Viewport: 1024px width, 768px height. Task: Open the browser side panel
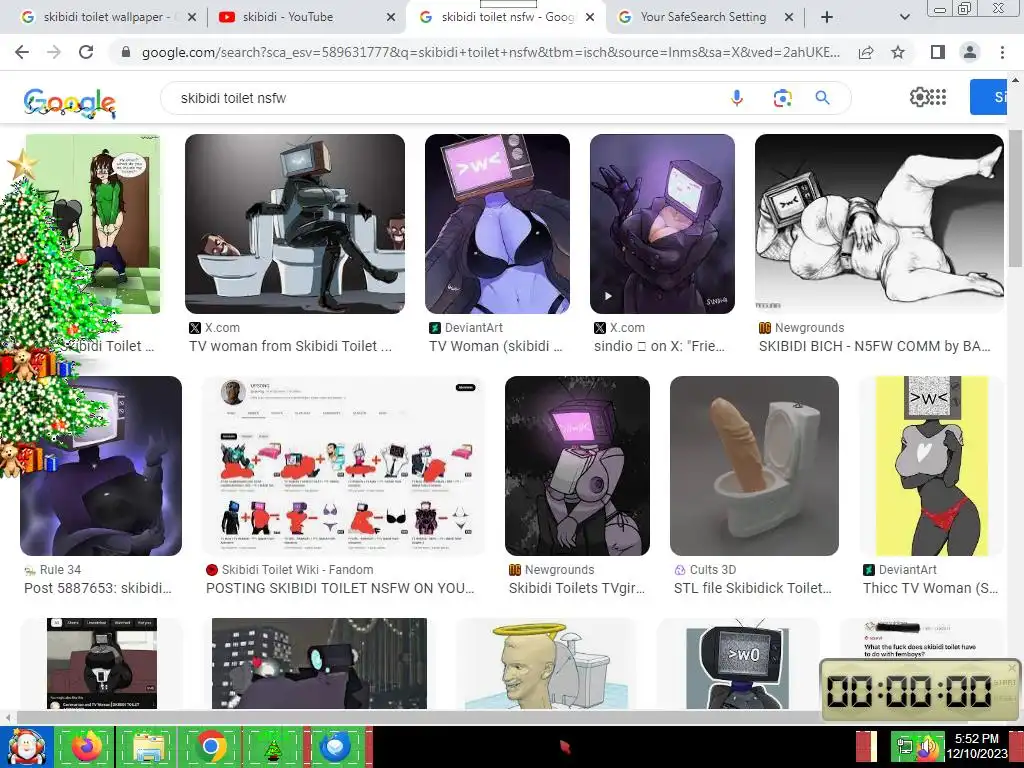point(938,52)
